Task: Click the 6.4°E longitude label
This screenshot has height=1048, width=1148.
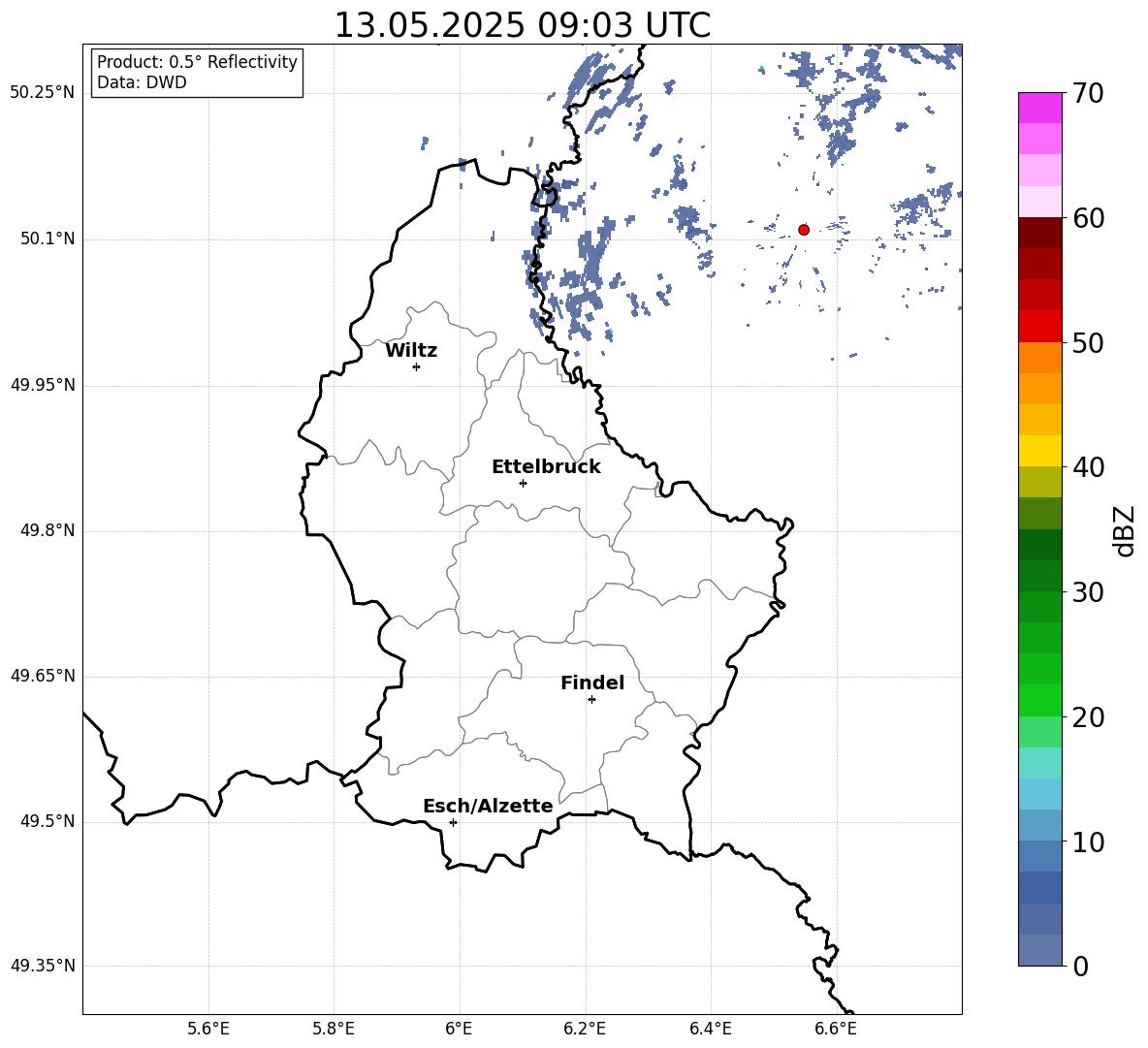Action: pyautogui.click(x=710, y=1029)
